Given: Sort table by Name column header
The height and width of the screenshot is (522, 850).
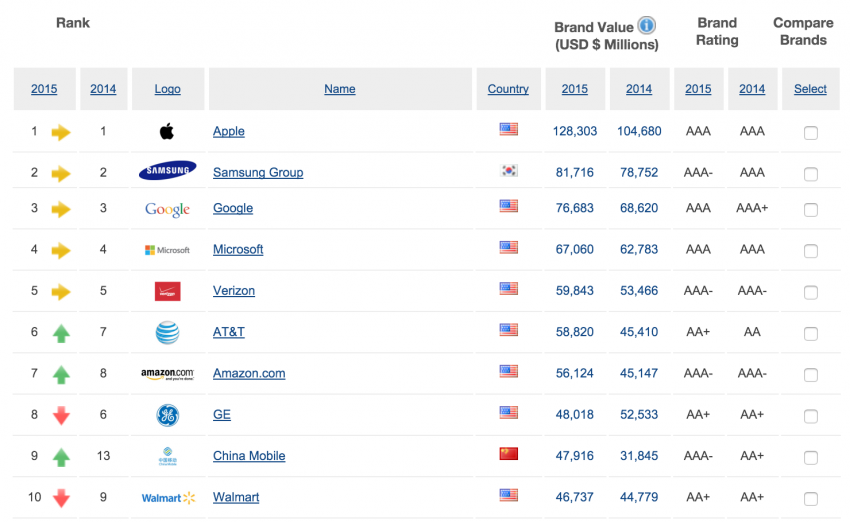Looking at the screenshot, I should [339, 89].
